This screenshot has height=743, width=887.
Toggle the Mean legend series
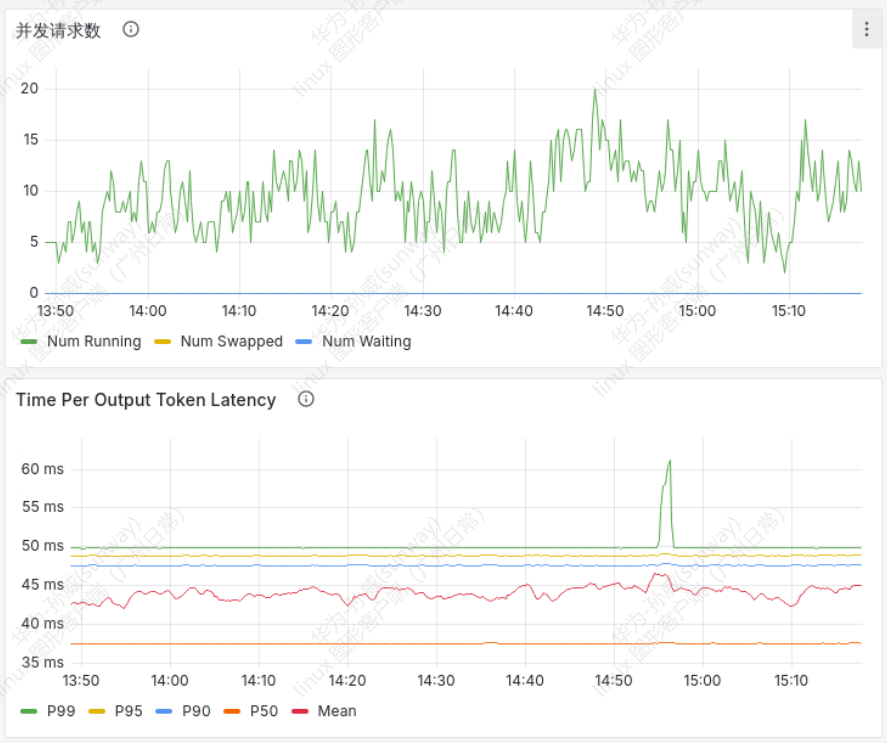pyautogui.click(x=337, y=711)
